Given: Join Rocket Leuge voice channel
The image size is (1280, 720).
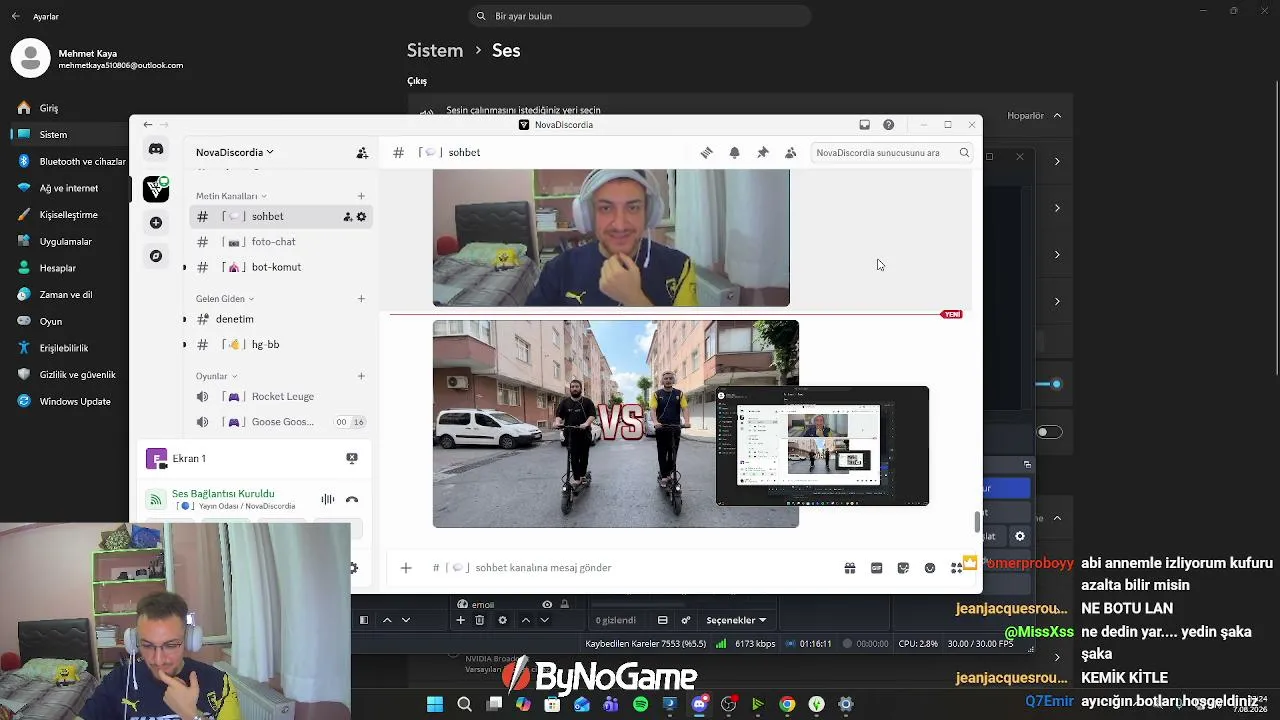Looking at the screenshot, I should (x=281, y=397).
